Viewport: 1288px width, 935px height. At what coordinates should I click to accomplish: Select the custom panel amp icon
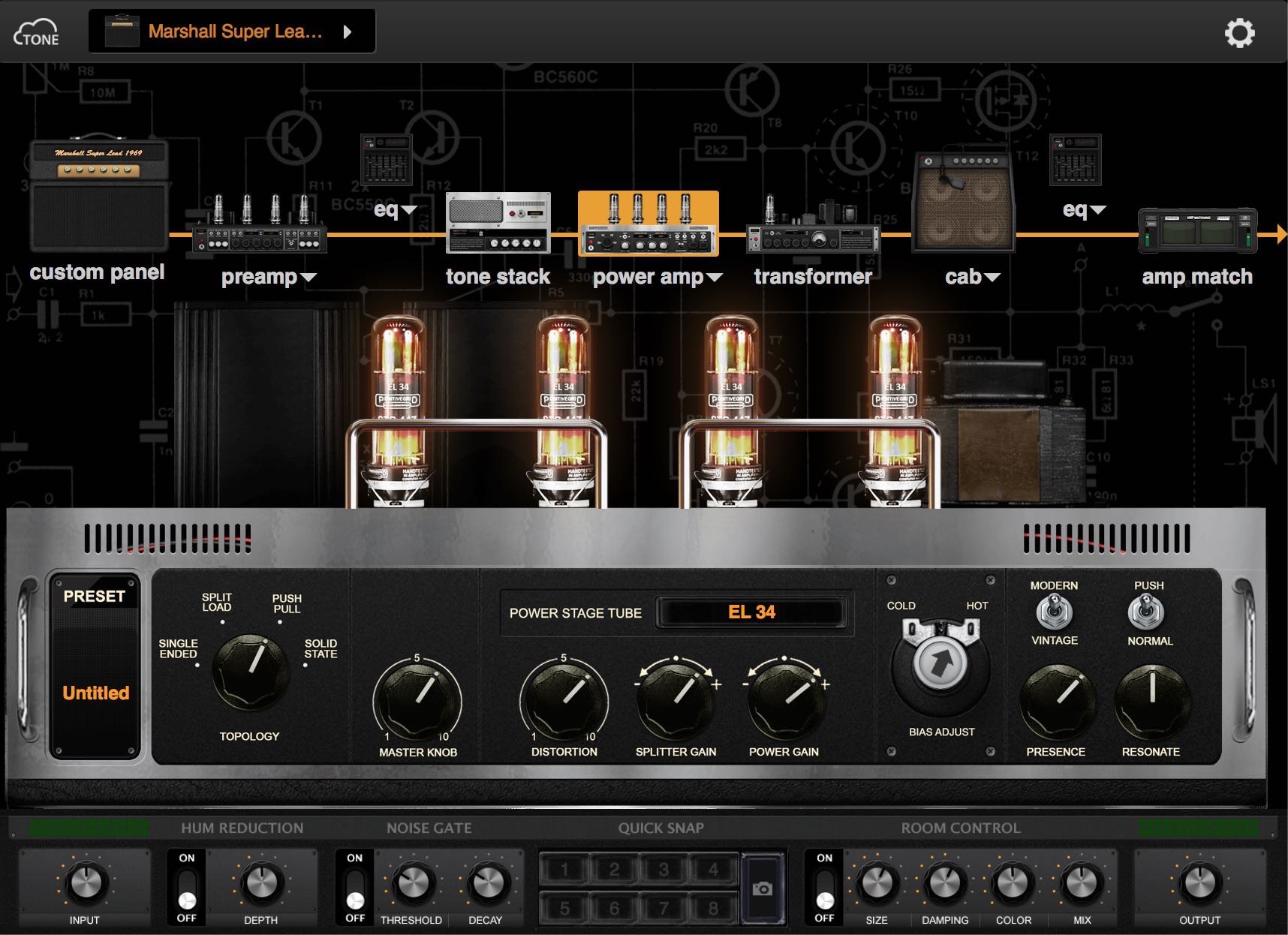[x=99, y=193]
